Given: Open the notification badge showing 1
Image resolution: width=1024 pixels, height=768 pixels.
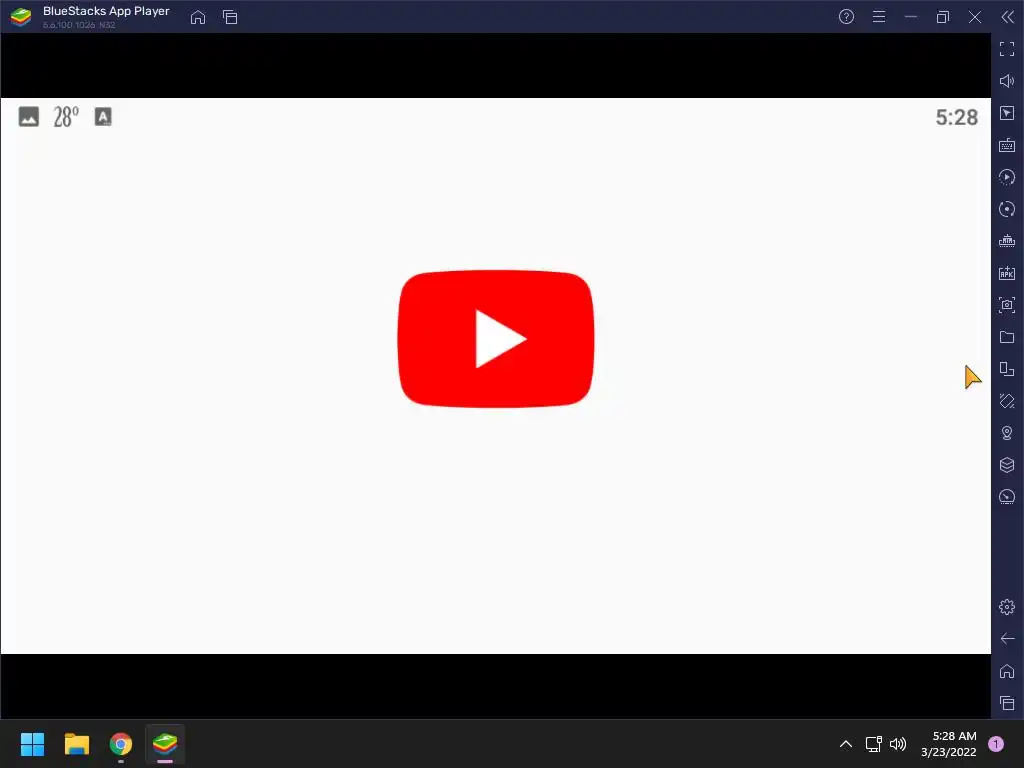Looking at the screenshot, I should (996, 744).
